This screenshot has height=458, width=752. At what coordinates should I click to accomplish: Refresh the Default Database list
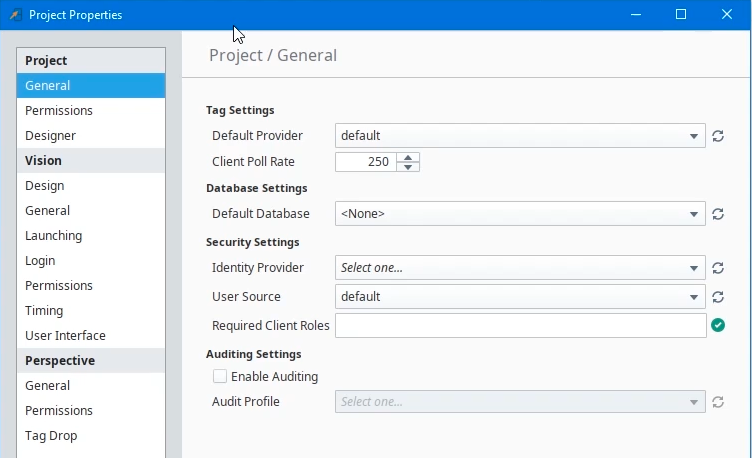point(718,214)
